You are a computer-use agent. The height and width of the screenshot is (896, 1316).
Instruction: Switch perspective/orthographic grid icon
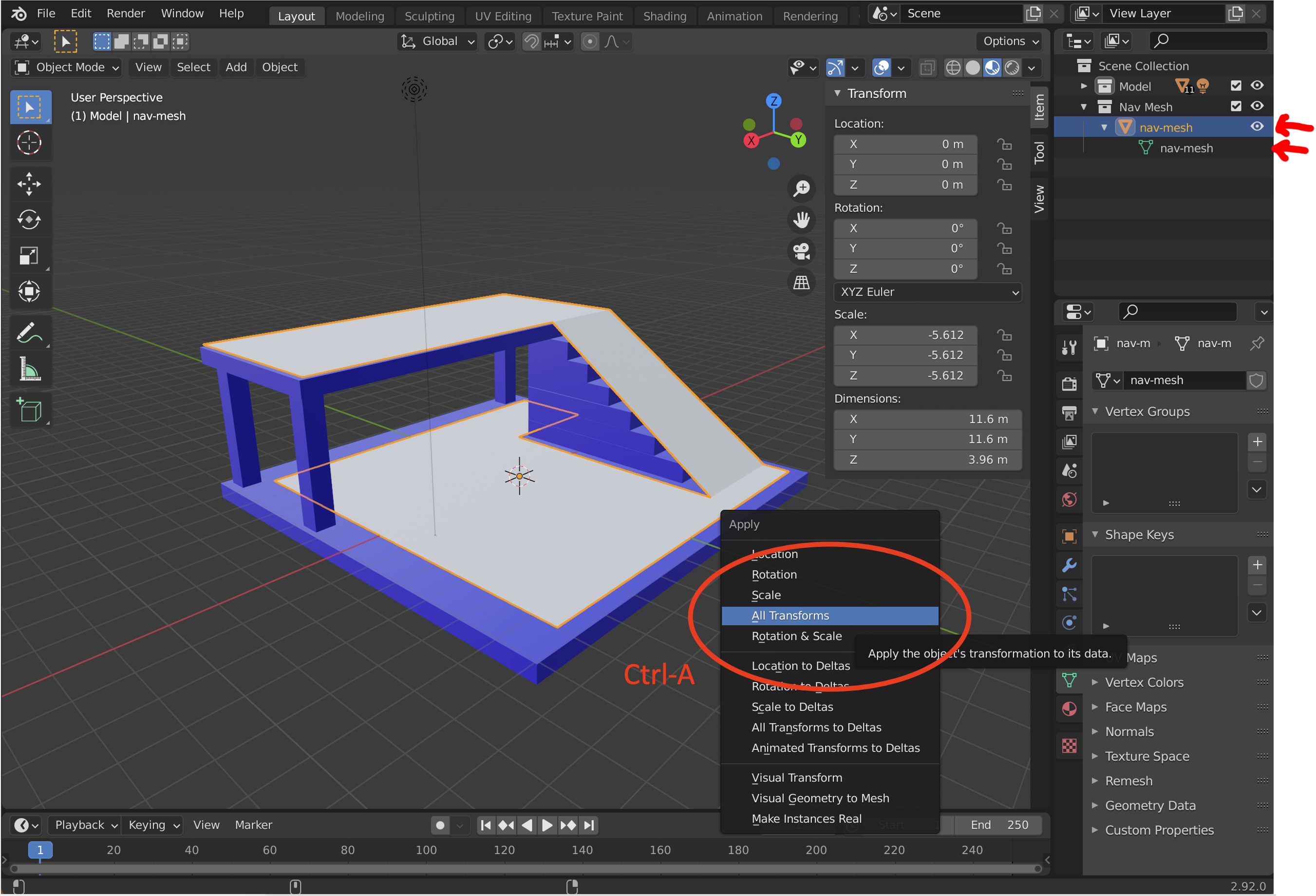pos(801,282)
